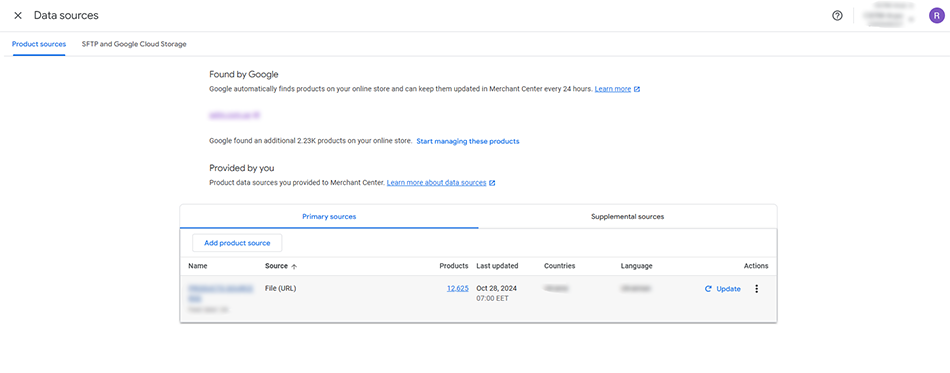Click Add product source button
Viewport: 950px width, 373px height.
237,243
